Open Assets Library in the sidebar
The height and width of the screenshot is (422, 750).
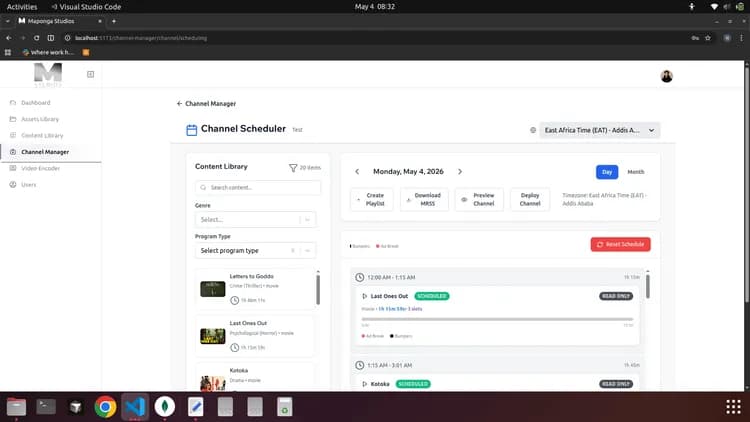[50, 119]
